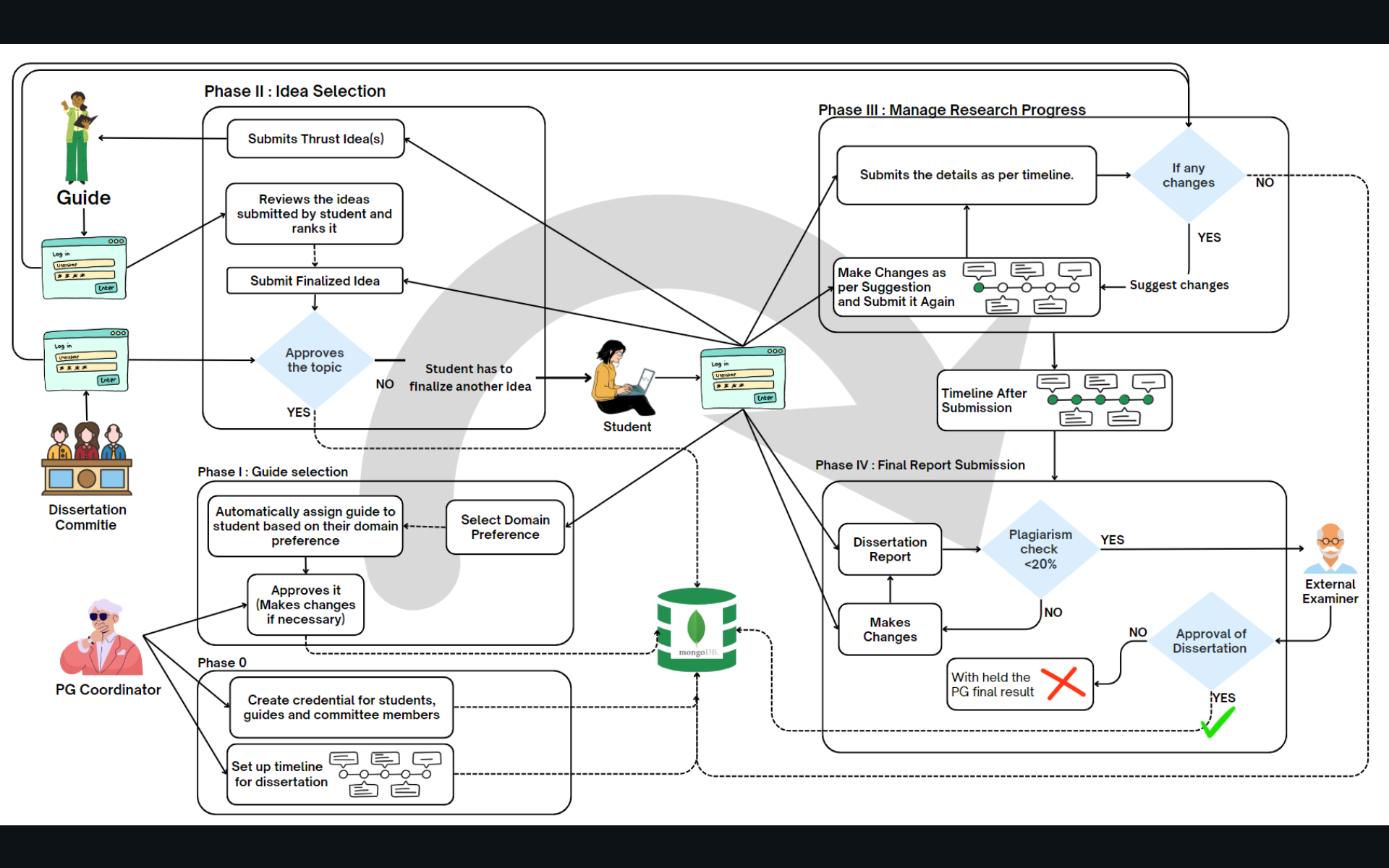Click the MongoDB database icon
The height and width of the screenshot is (868, 1389).
[x=696, y=629]
